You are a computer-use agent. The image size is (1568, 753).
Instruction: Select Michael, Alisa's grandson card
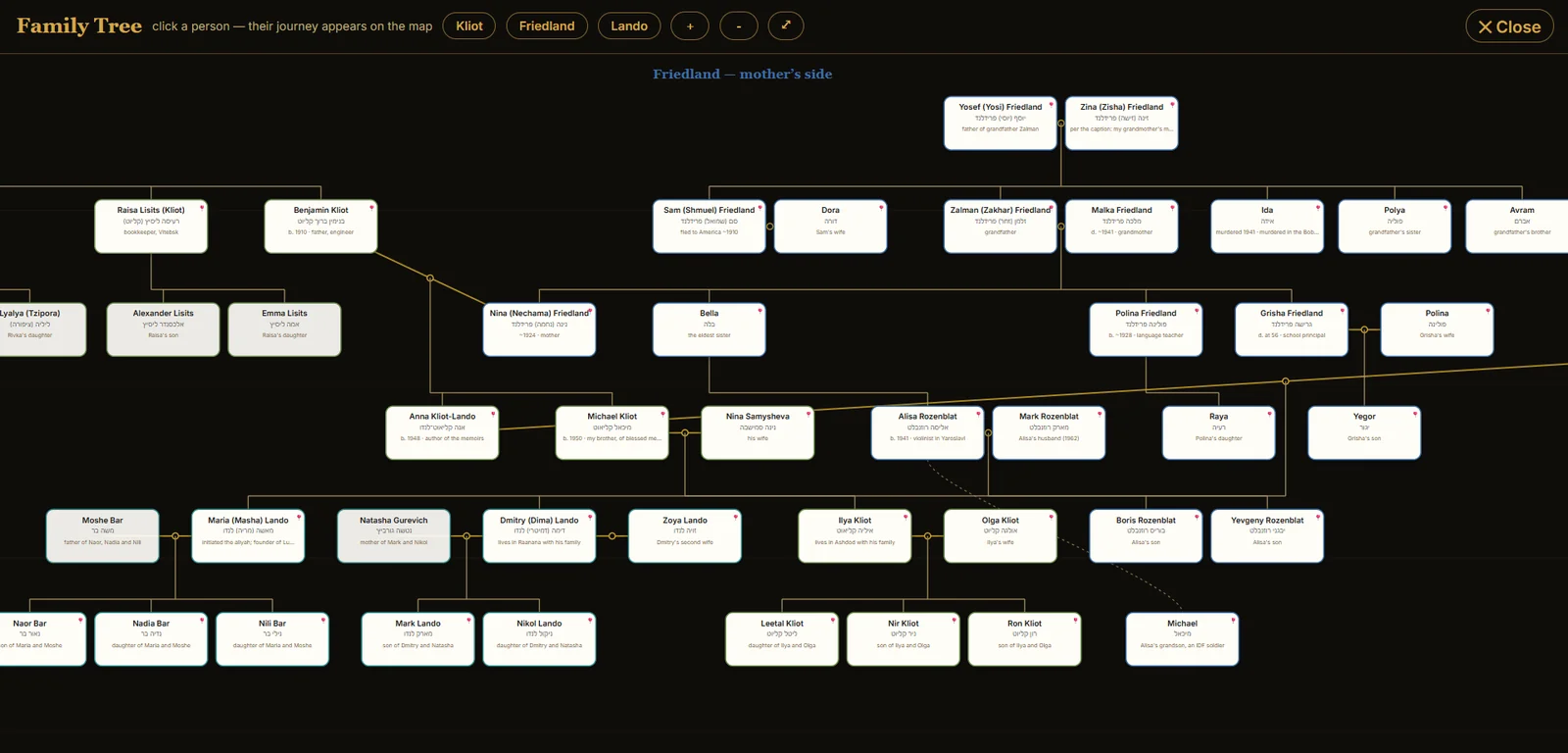[x=1183, y=639]
